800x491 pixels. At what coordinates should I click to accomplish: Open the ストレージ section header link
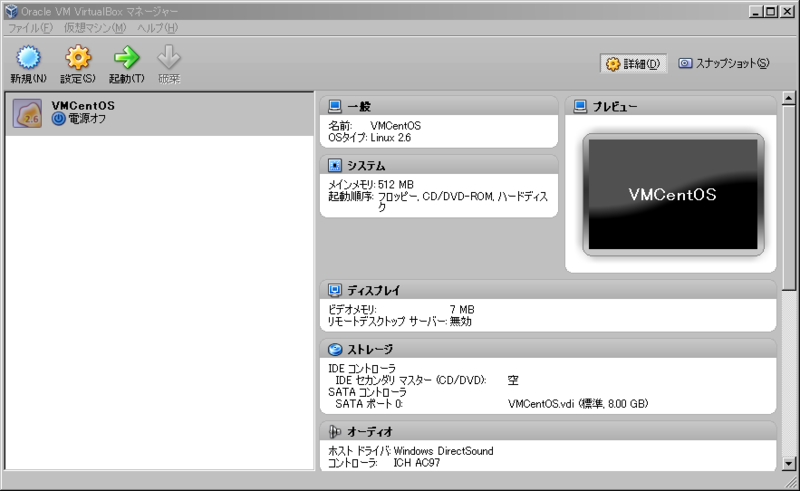pos(370,350)
